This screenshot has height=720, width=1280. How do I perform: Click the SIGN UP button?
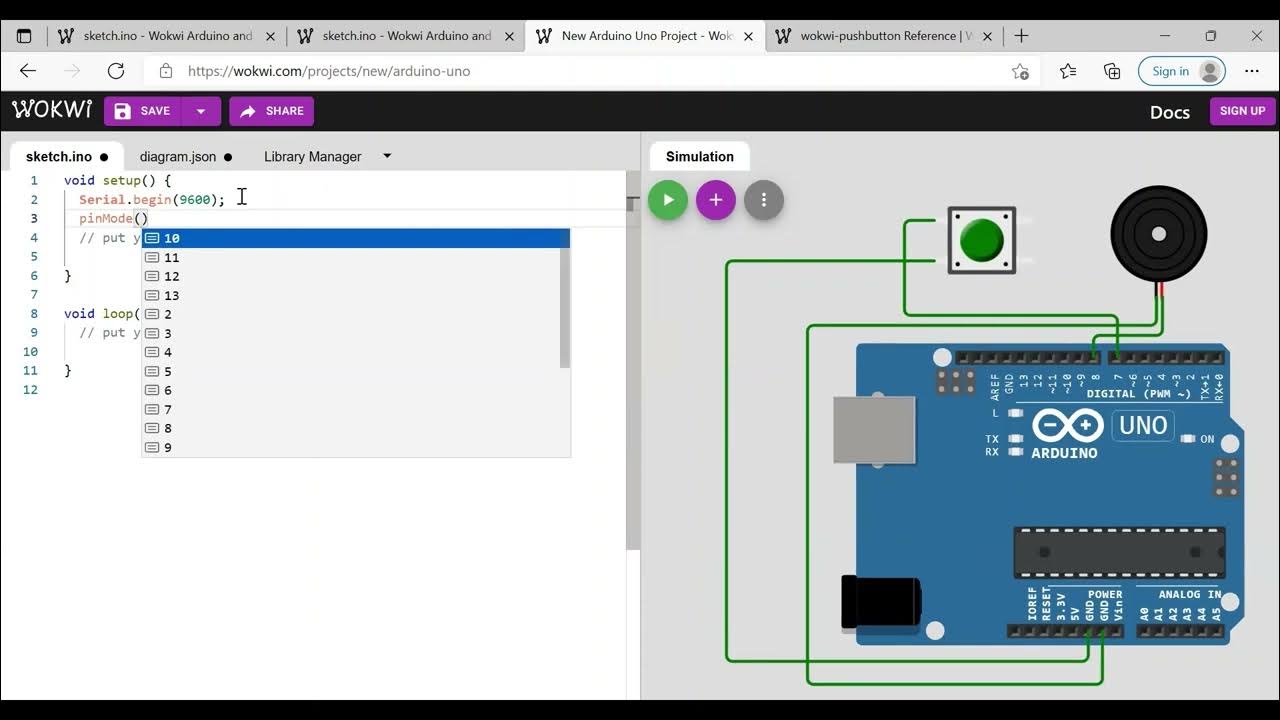(1242, 111)
